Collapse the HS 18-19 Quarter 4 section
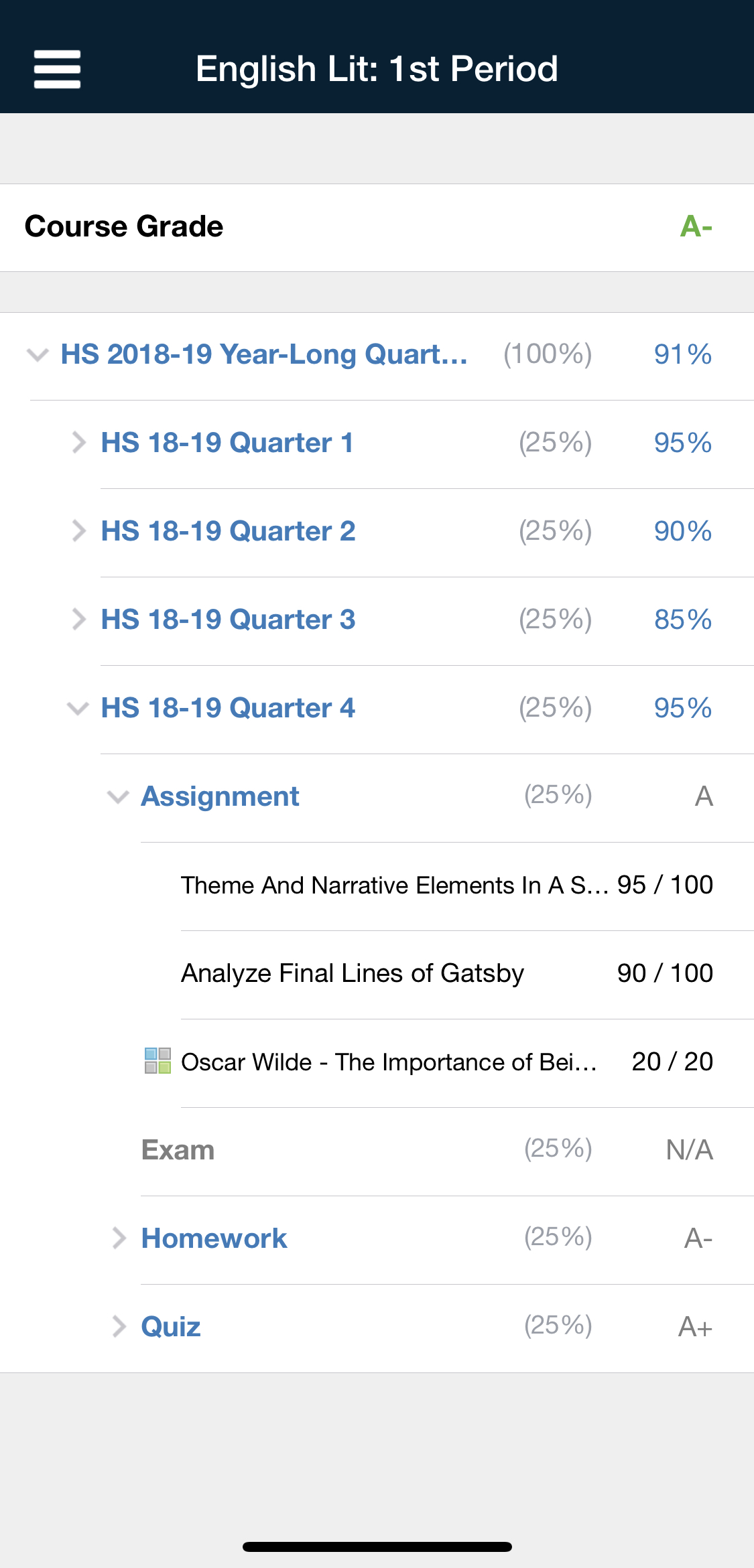754x1568 pixels. point(79,707)
